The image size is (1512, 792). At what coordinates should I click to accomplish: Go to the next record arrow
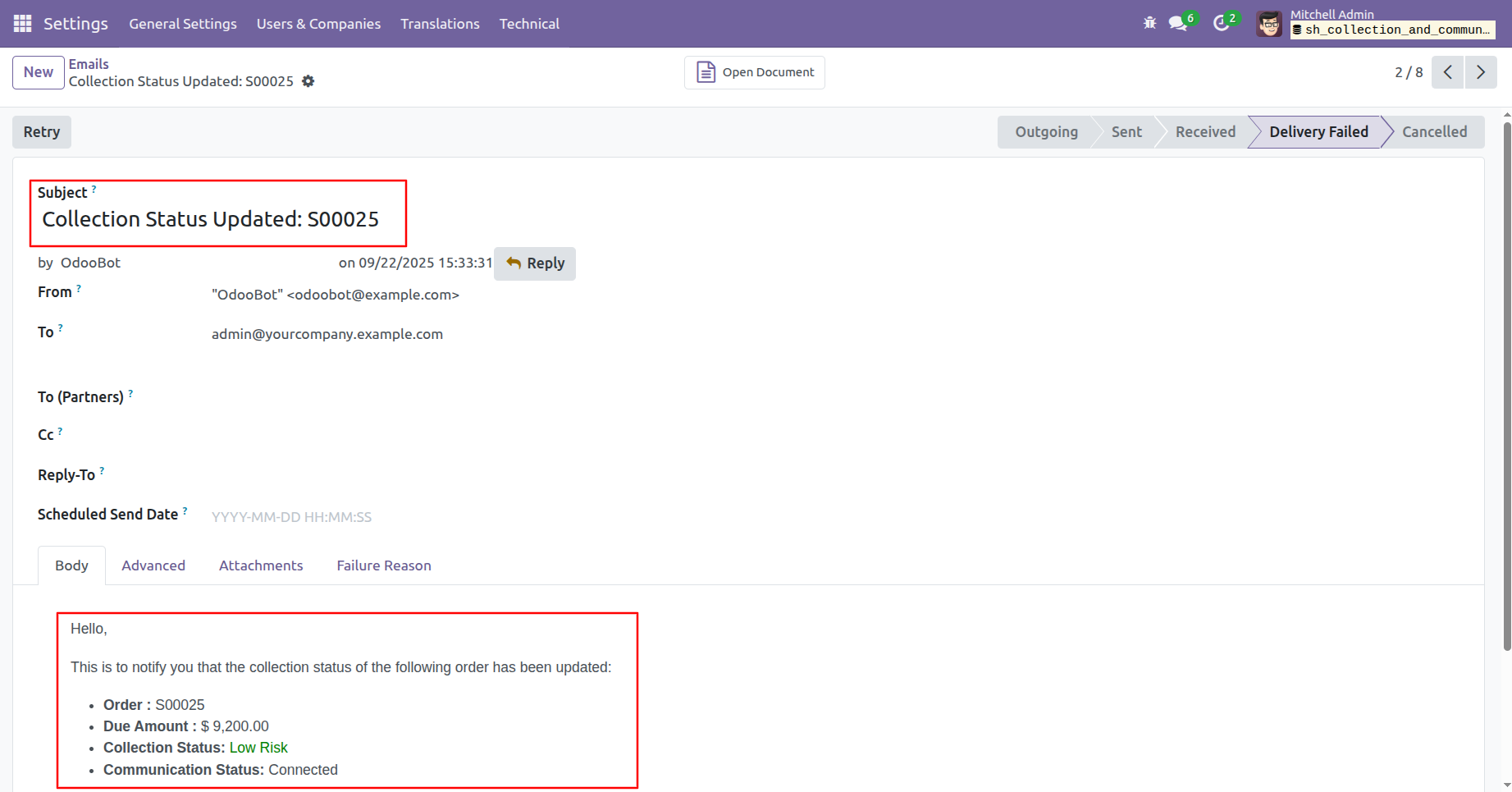click(x=1481, y=72)
